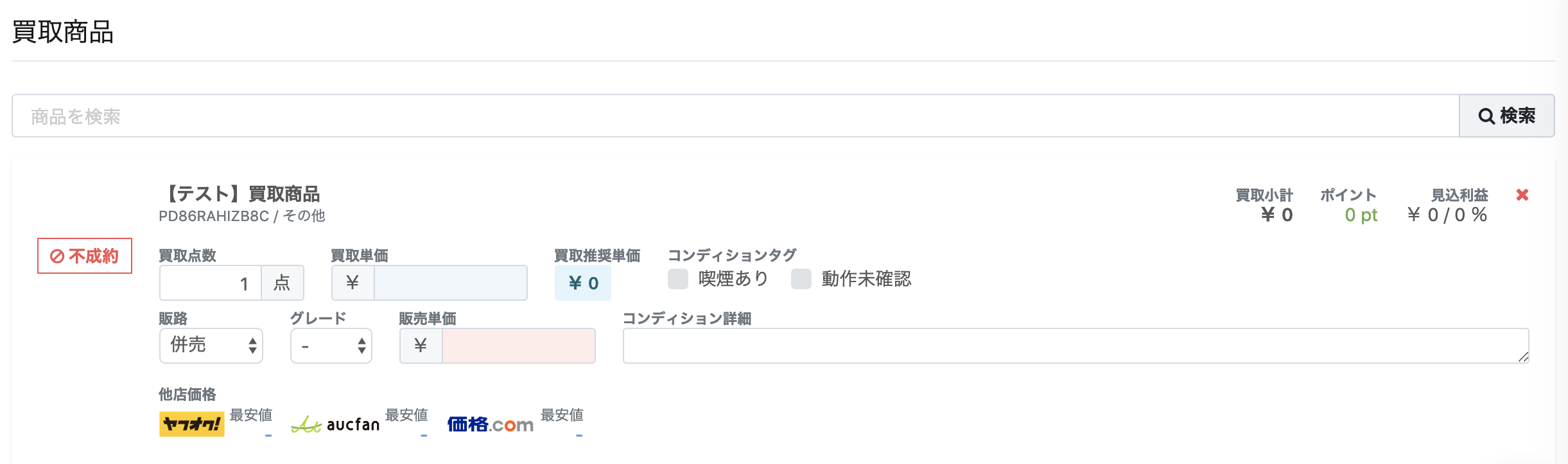Expand the グレード dropdown
The width and height of the screenshot is (1568, 464).
[331, 346]
